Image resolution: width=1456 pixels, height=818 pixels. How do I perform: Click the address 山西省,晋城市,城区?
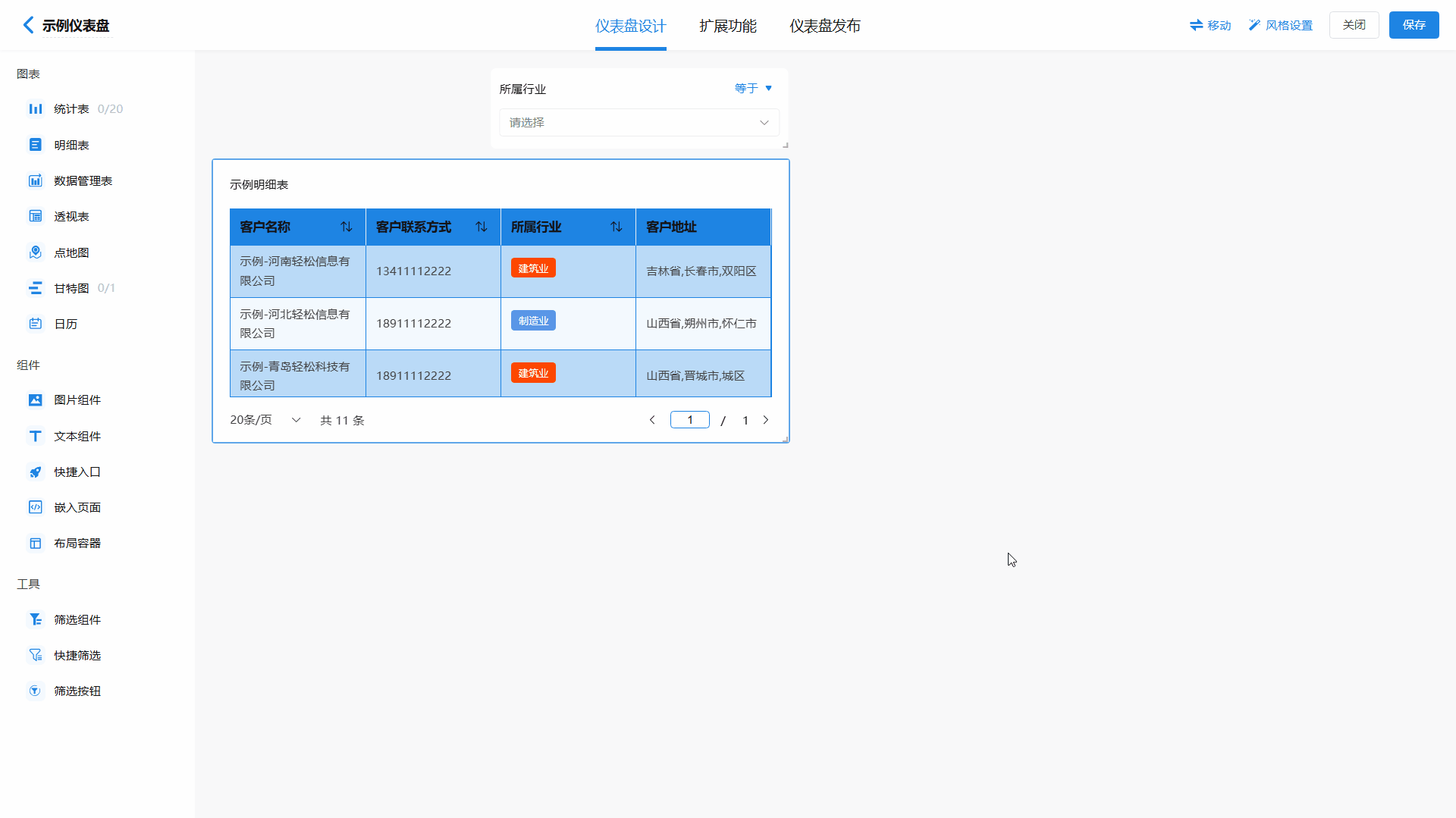pos(695,376)
